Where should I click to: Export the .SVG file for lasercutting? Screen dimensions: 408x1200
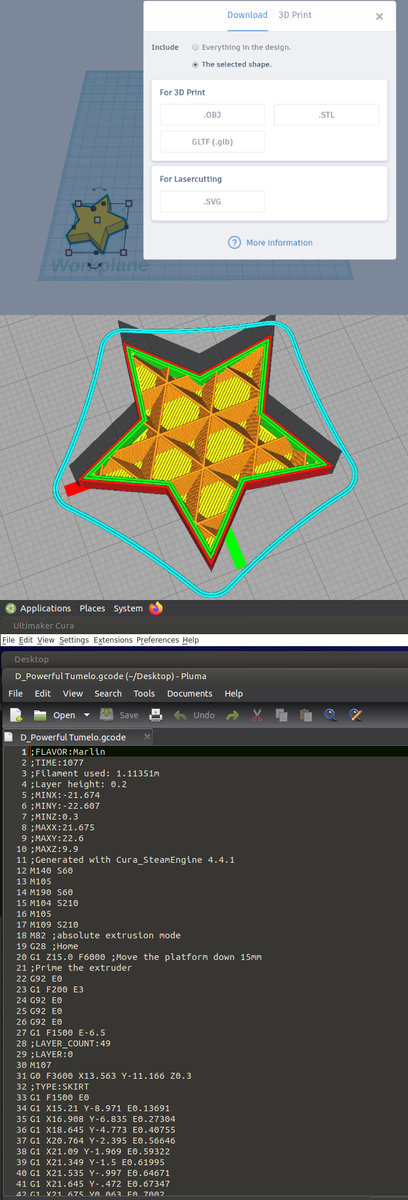point(212,202)
